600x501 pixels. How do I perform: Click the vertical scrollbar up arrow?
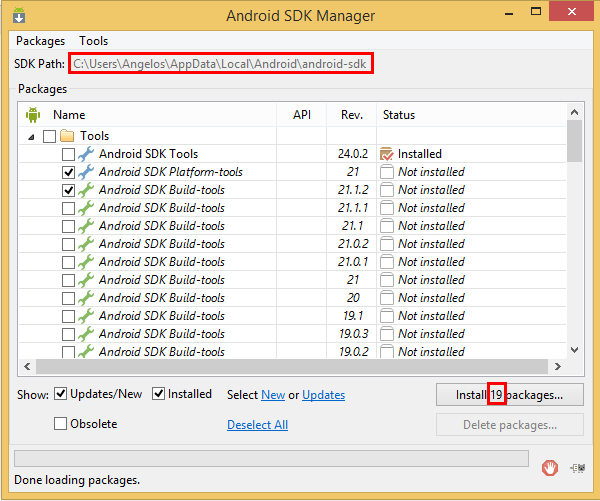point(574,112)
